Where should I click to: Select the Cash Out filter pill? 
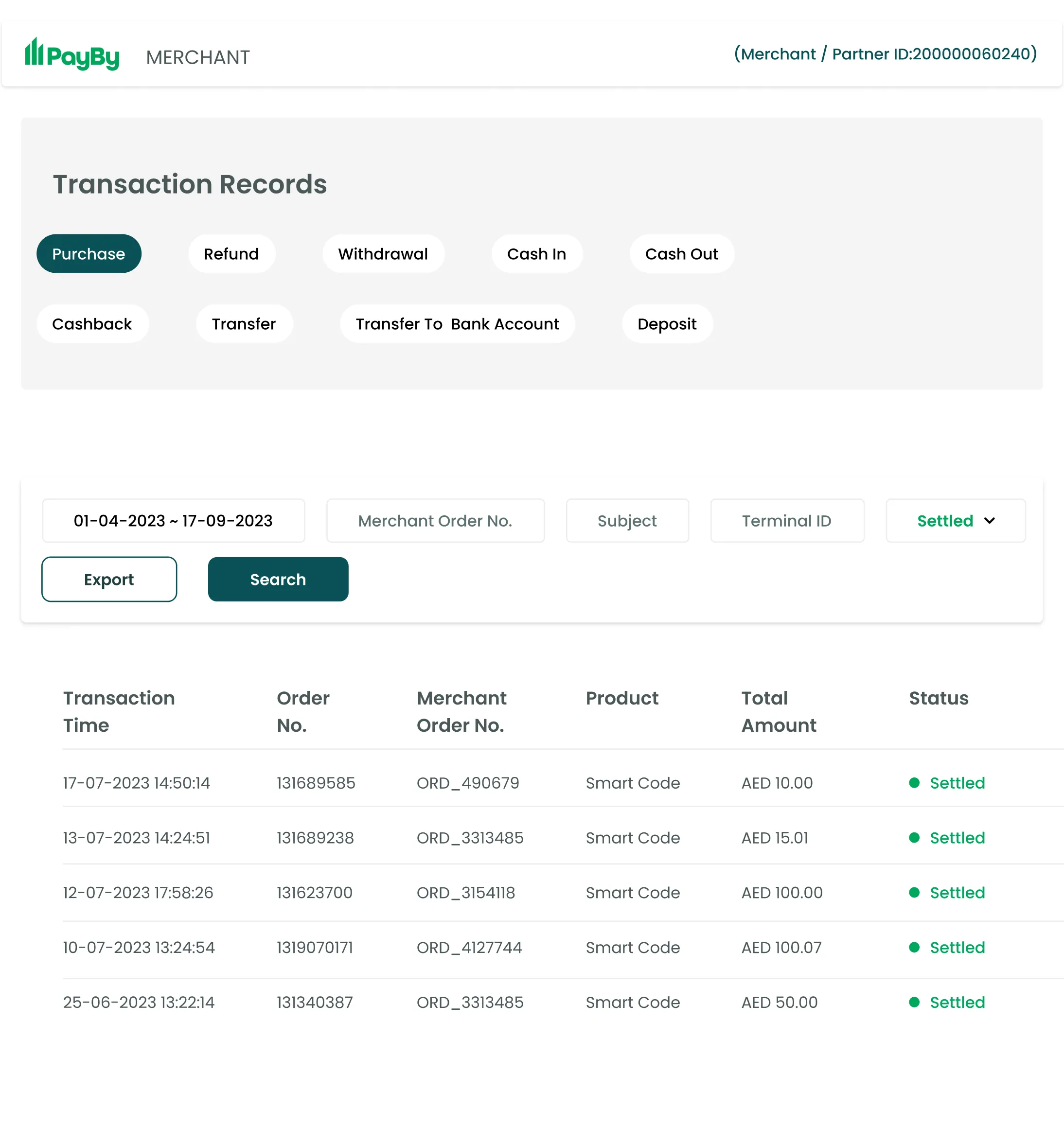coord(681,254)
